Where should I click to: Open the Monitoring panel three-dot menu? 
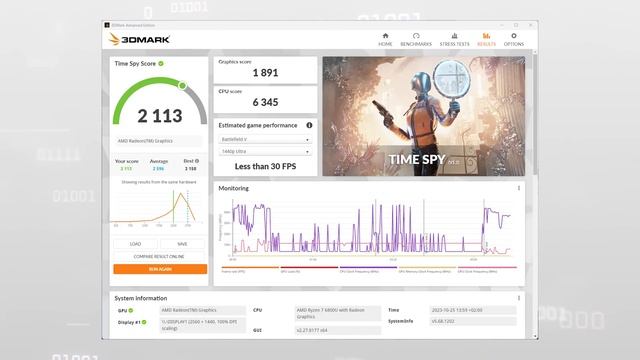click(x=518, y=188)
